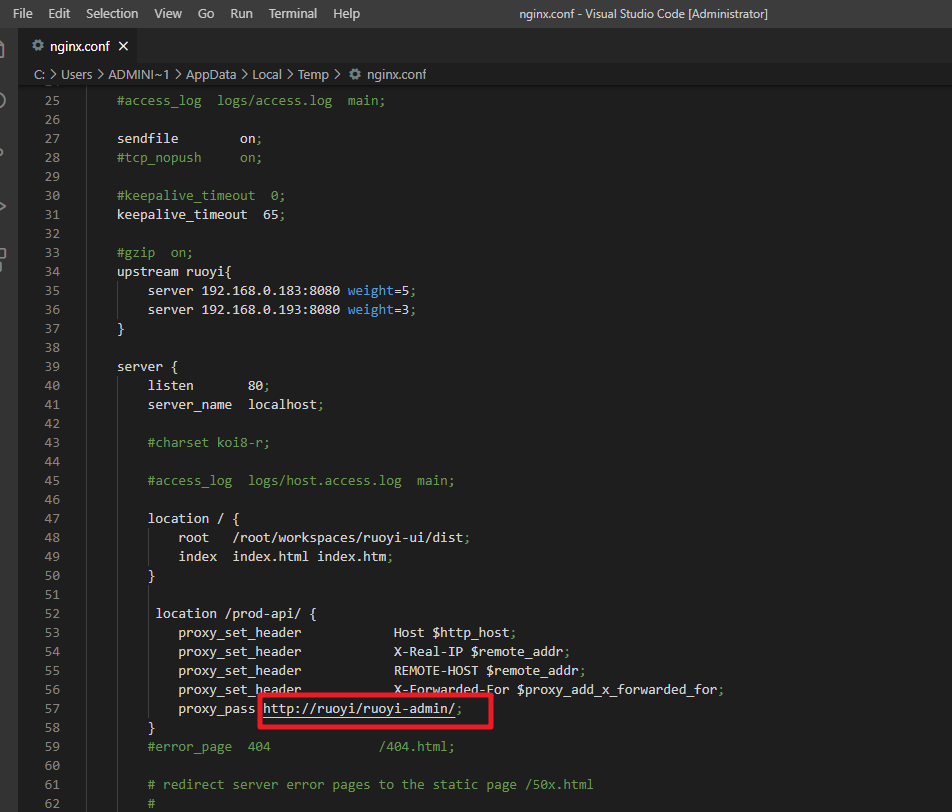Click the '#charset koi8-r;' comment
The width and height of the screenshot is (952, 812).
(209, 443)
